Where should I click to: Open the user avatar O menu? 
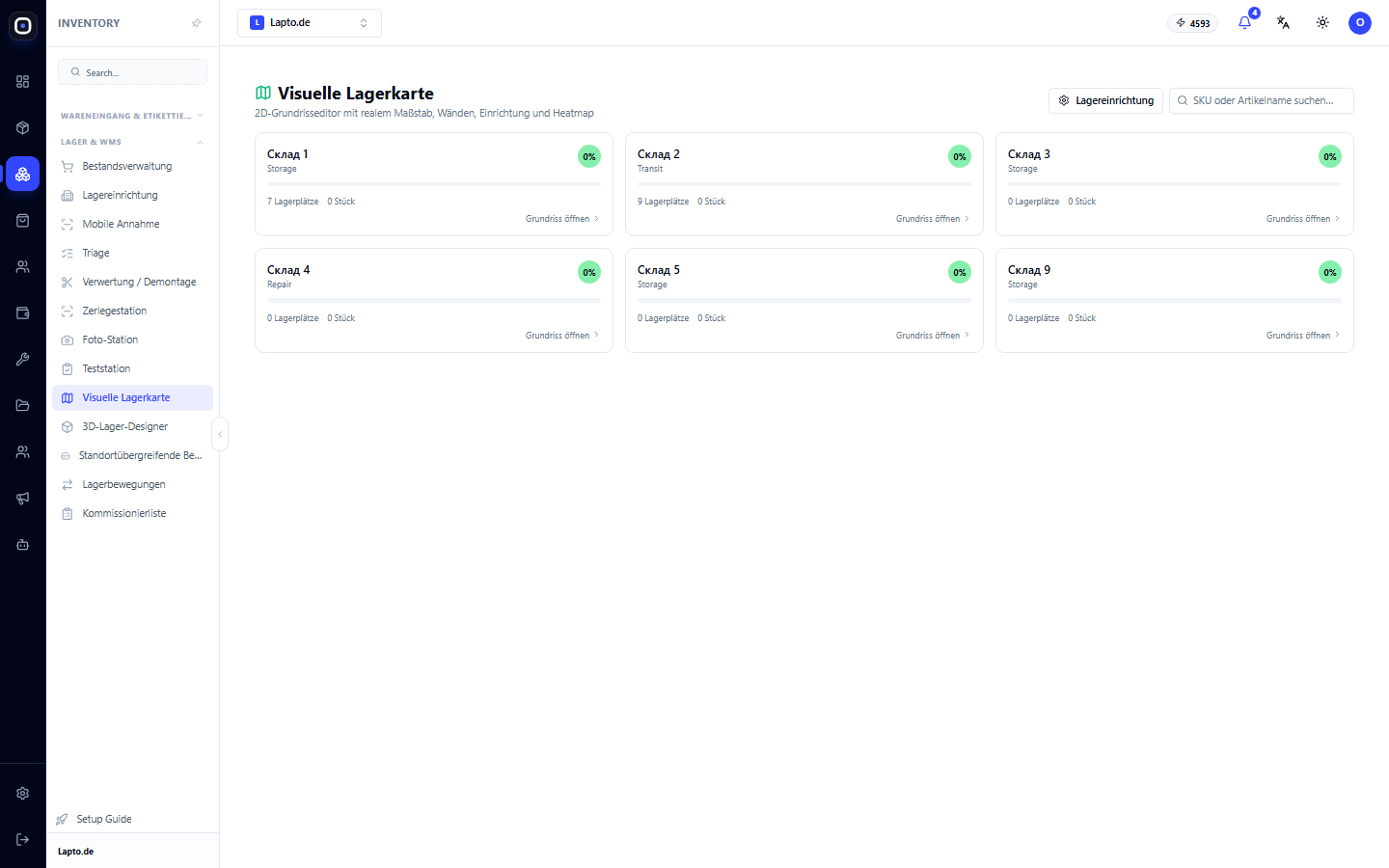click(1360, 22)
